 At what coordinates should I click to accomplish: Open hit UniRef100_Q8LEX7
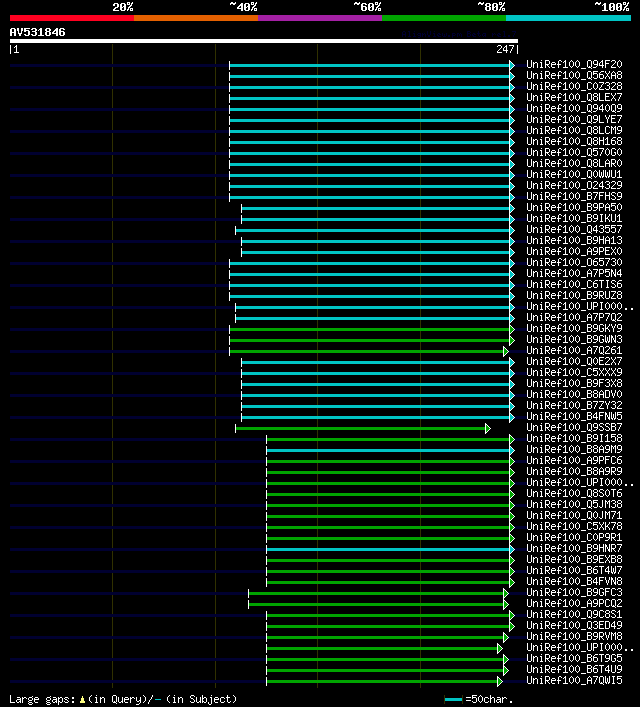(574, 97)
